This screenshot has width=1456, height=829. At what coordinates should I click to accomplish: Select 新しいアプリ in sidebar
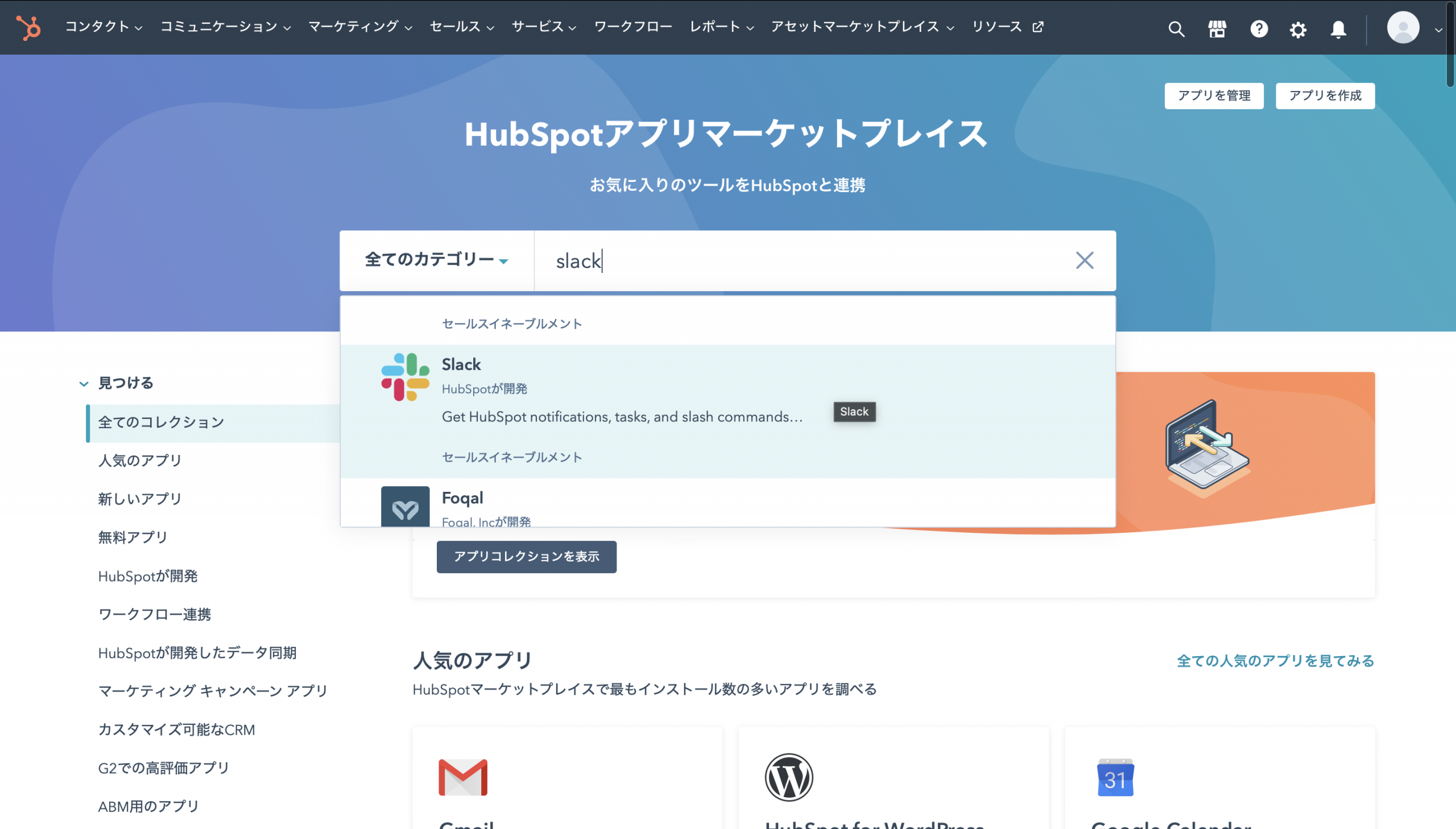tap(140, 499)
